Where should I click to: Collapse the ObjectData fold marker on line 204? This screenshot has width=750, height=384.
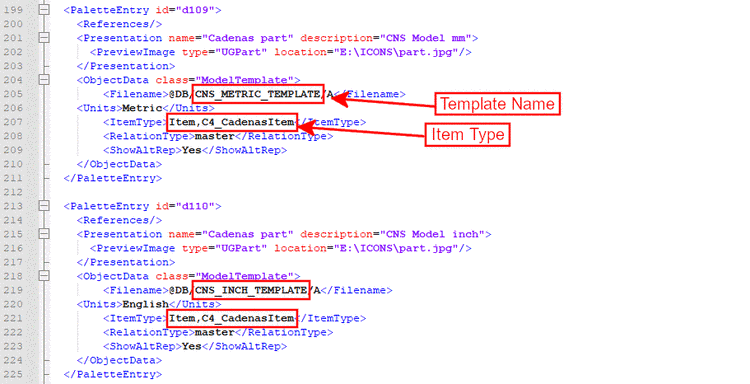44,79
